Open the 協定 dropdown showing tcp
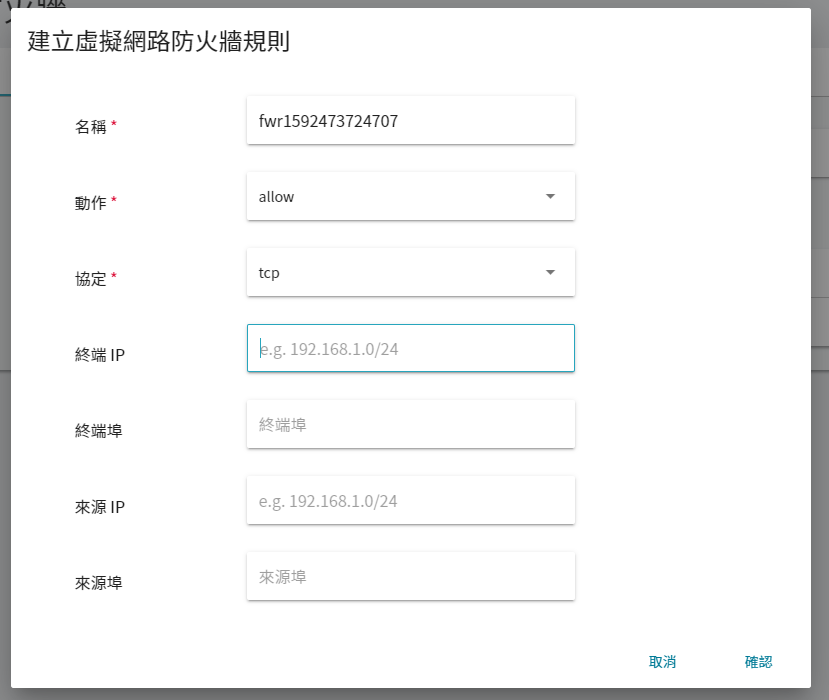The width and height of the screenshot is (829, 700). coord(410,272)
